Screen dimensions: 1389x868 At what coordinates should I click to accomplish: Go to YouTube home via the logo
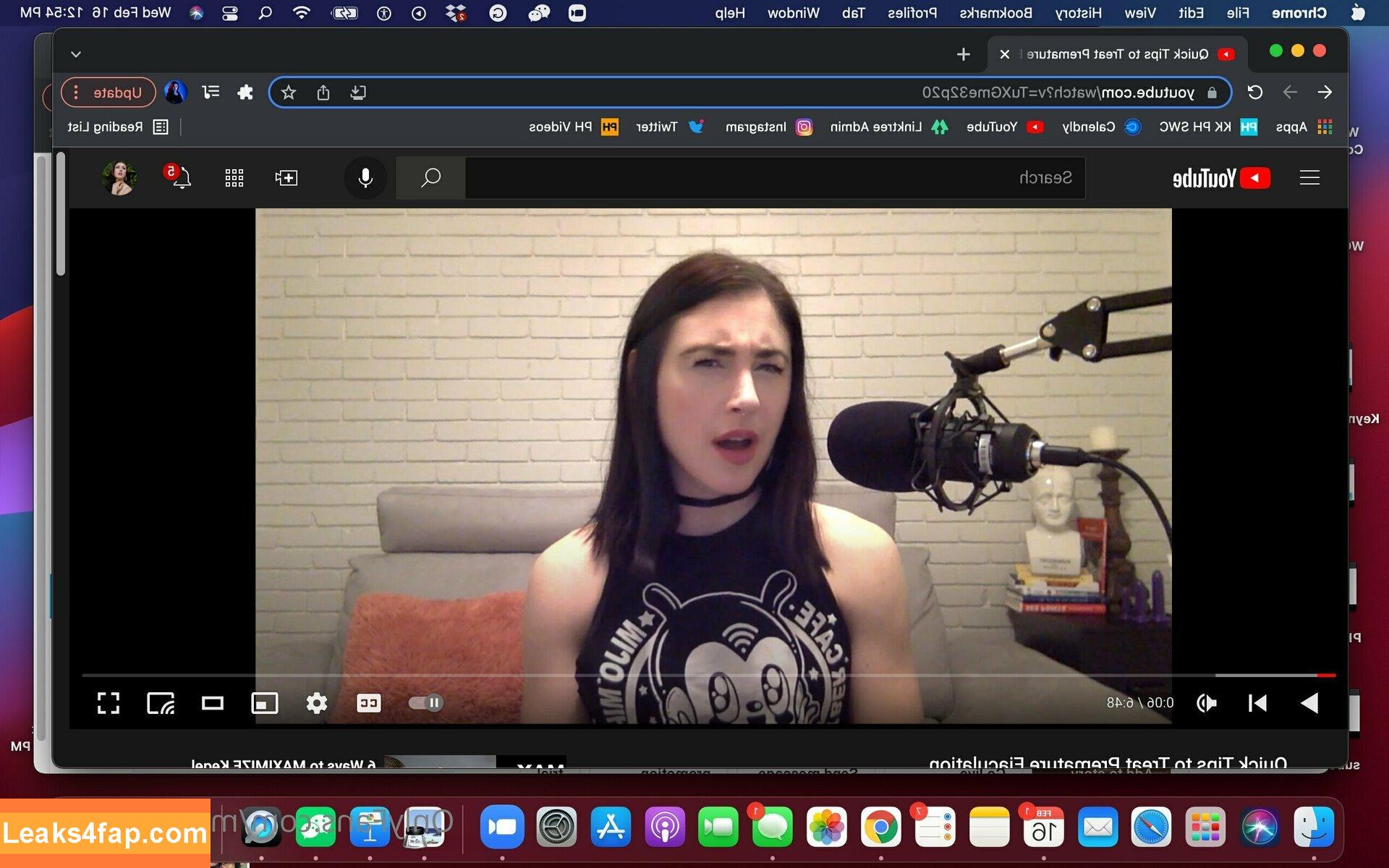tap(1221, 178)
